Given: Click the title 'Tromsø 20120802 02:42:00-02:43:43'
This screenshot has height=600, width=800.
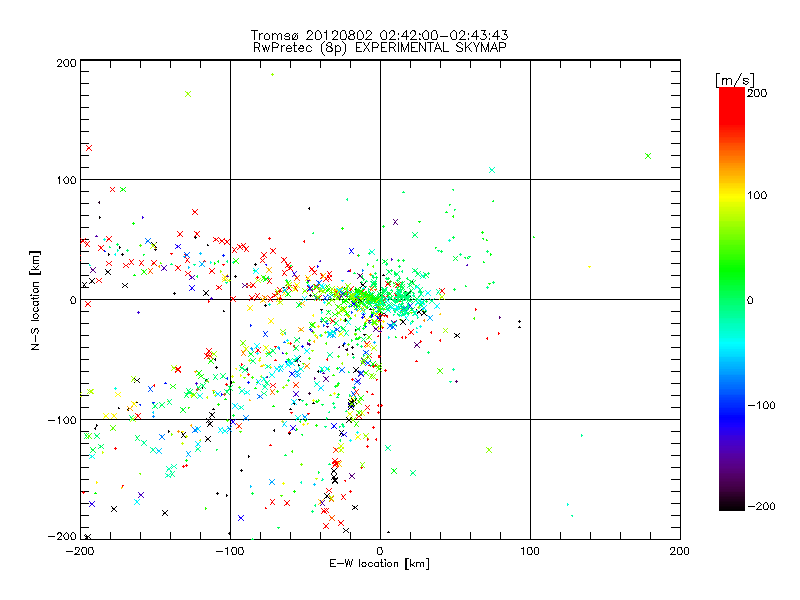Looking at the screenshot, I should [379, 35].
